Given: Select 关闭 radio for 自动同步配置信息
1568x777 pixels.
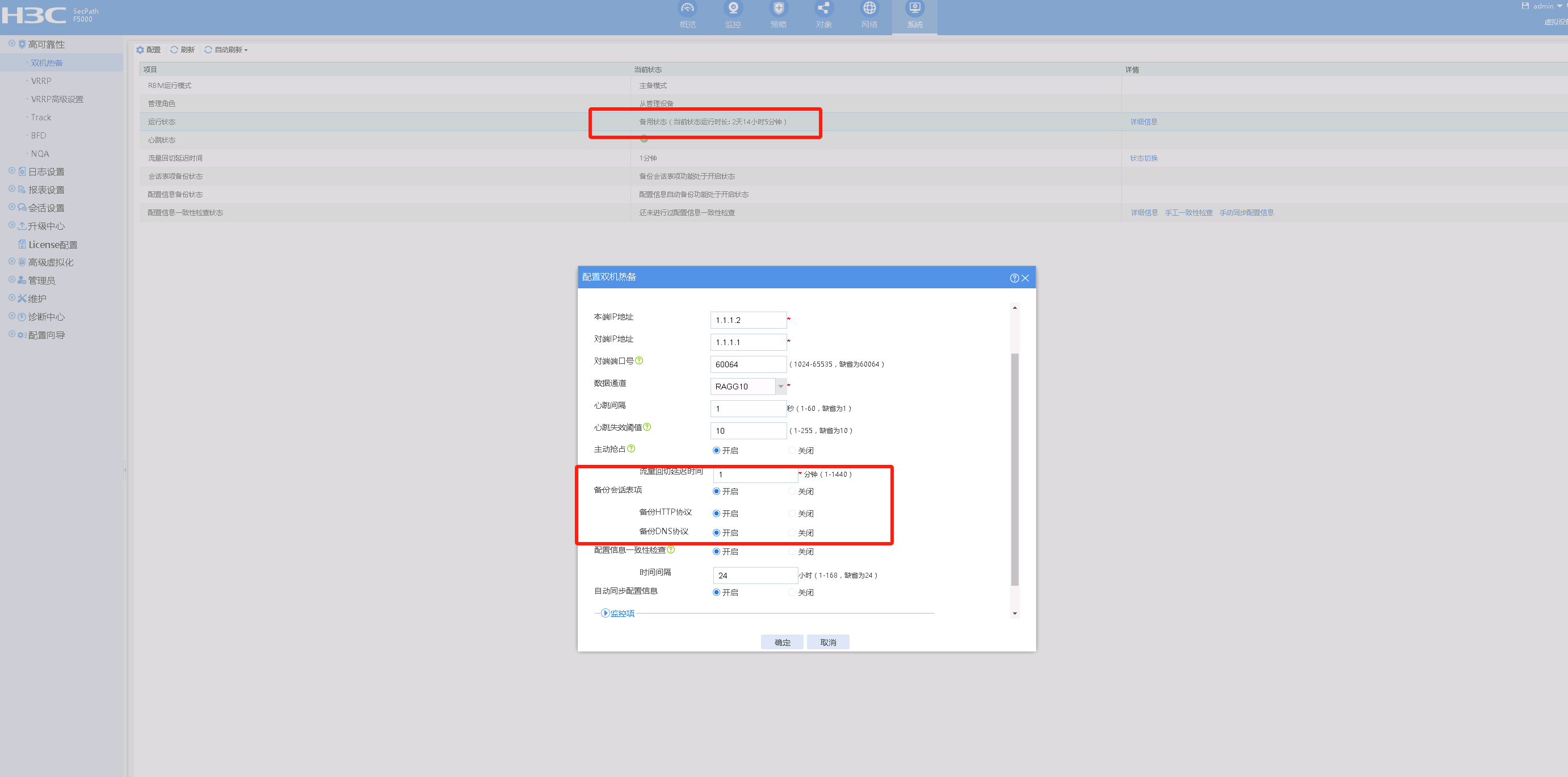Looking at the screenshot, I should (791, 593).
